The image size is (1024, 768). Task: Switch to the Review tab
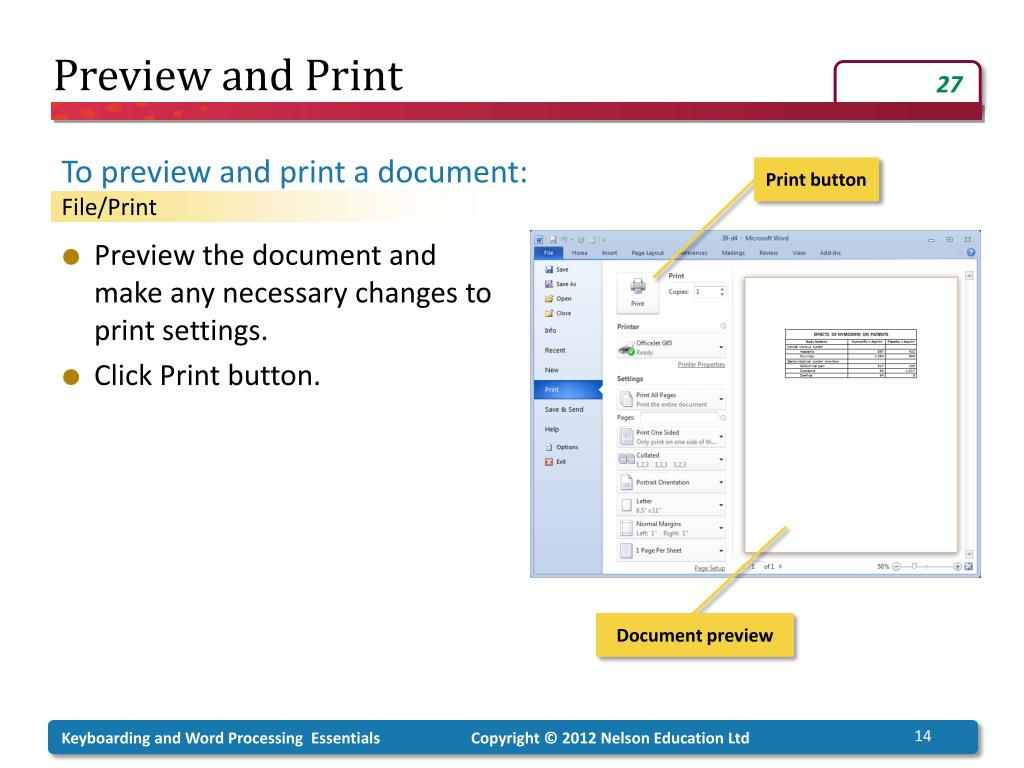click(x=768, y=253)
